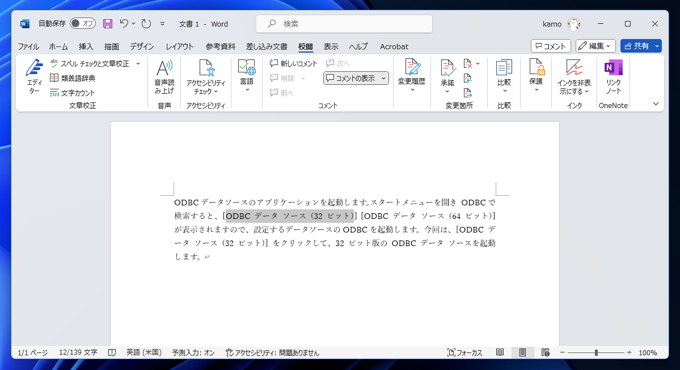Open the Track Changes button
680x370 pixels.
[412, 76]
